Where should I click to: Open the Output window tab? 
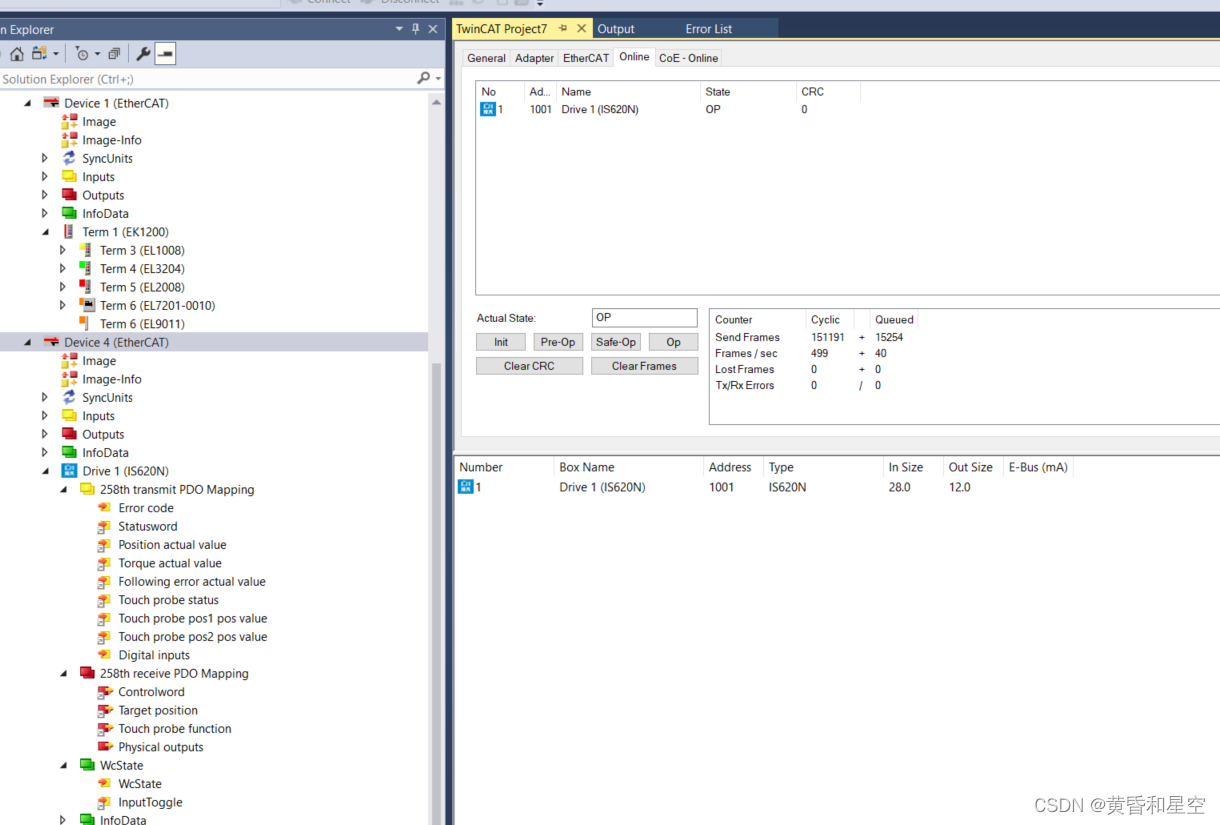tap(616, 29)
